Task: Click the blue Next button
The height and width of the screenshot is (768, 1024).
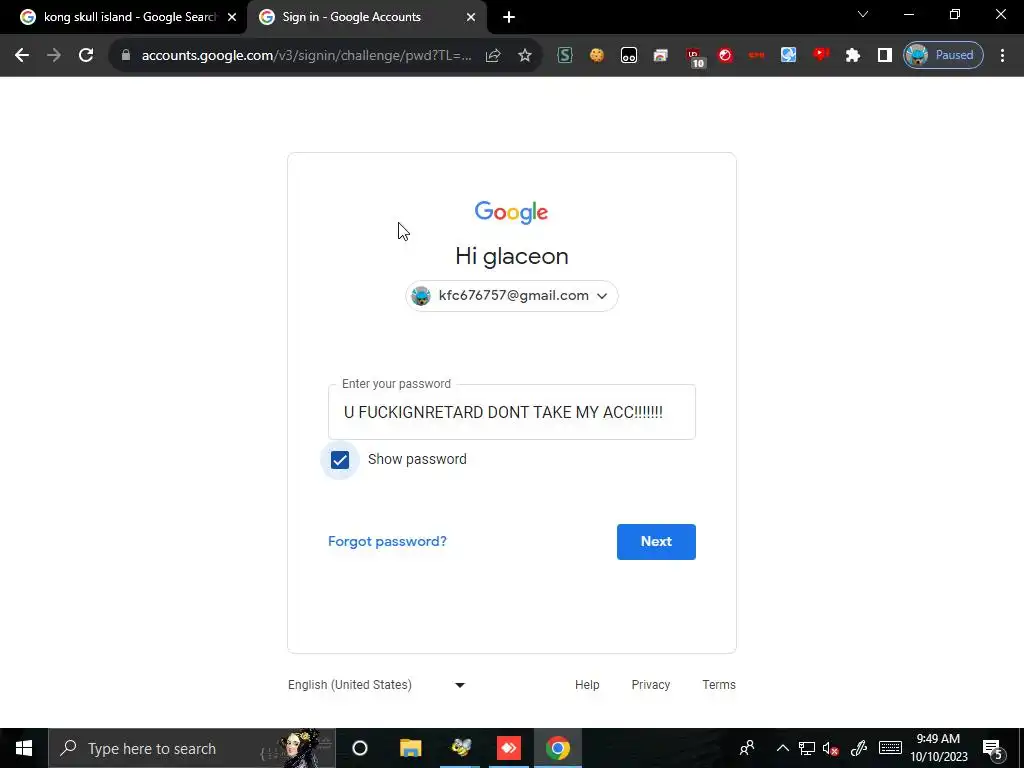Action: (656, 541)
